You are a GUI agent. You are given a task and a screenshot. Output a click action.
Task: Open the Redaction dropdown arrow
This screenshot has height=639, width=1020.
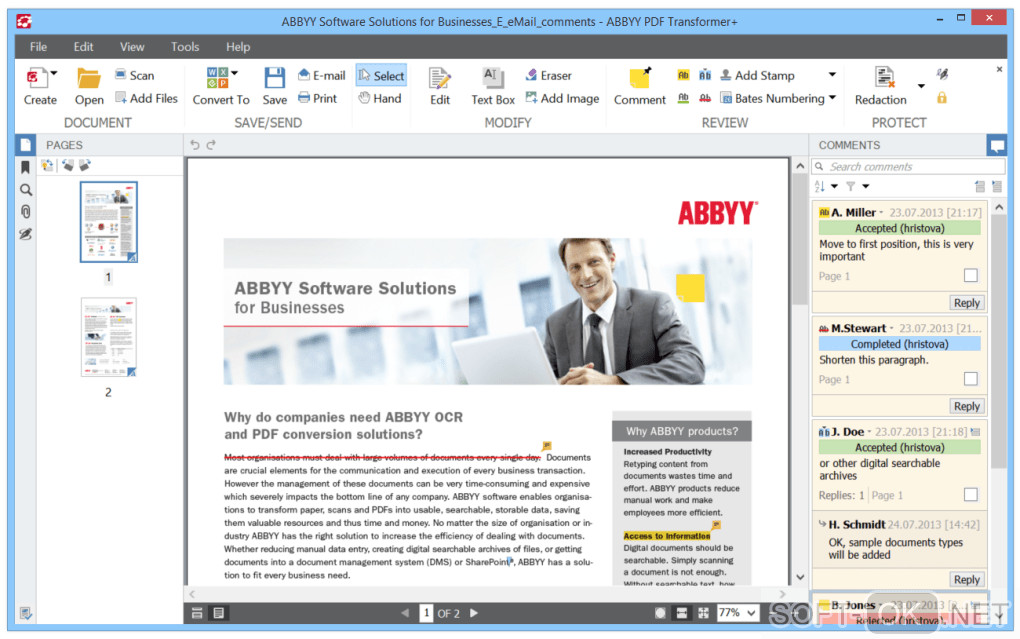[921, 86]
